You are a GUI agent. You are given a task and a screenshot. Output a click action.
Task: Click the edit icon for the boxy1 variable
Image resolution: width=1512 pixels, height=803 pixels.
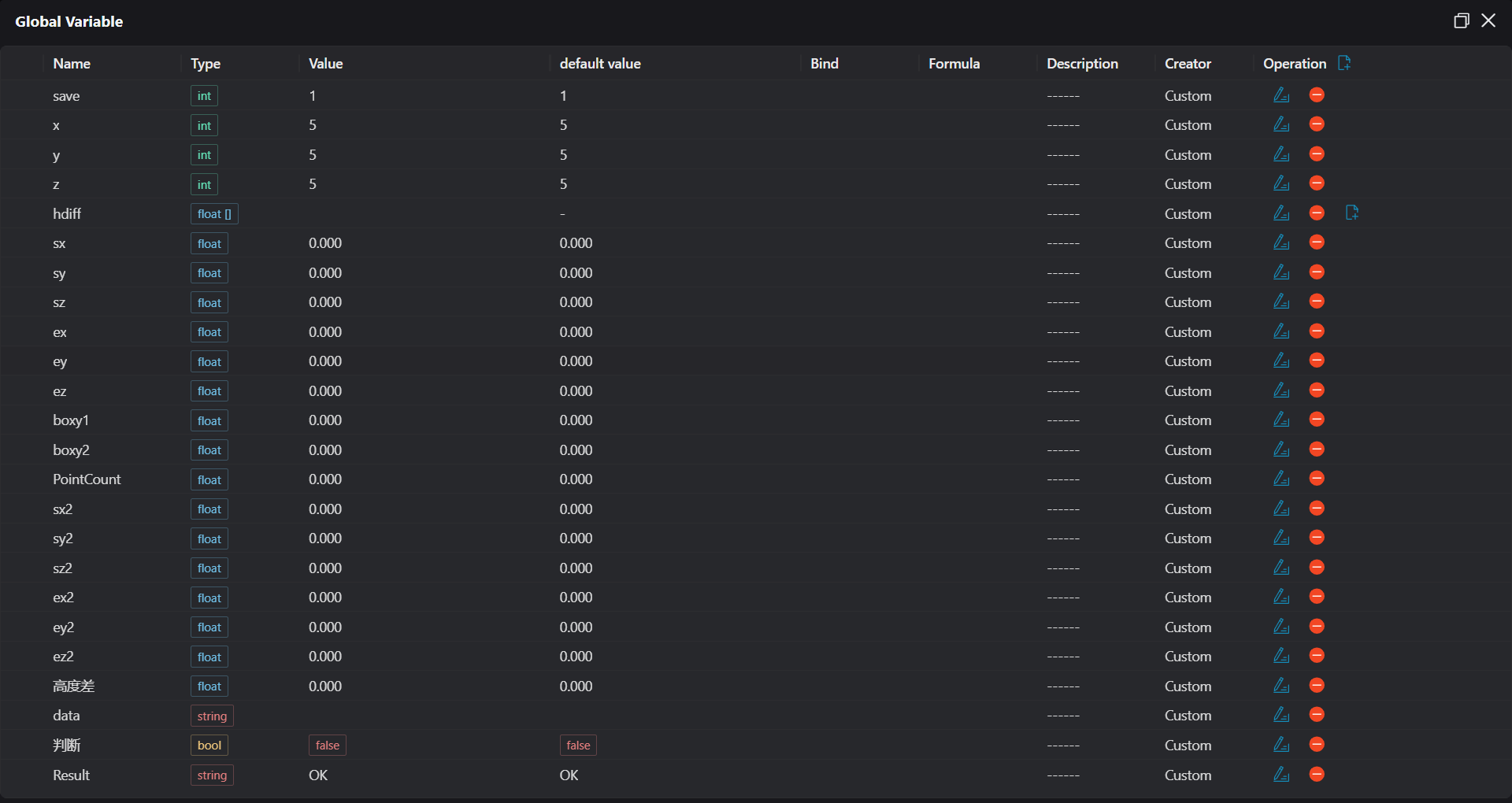click(x=1281, y=420)
